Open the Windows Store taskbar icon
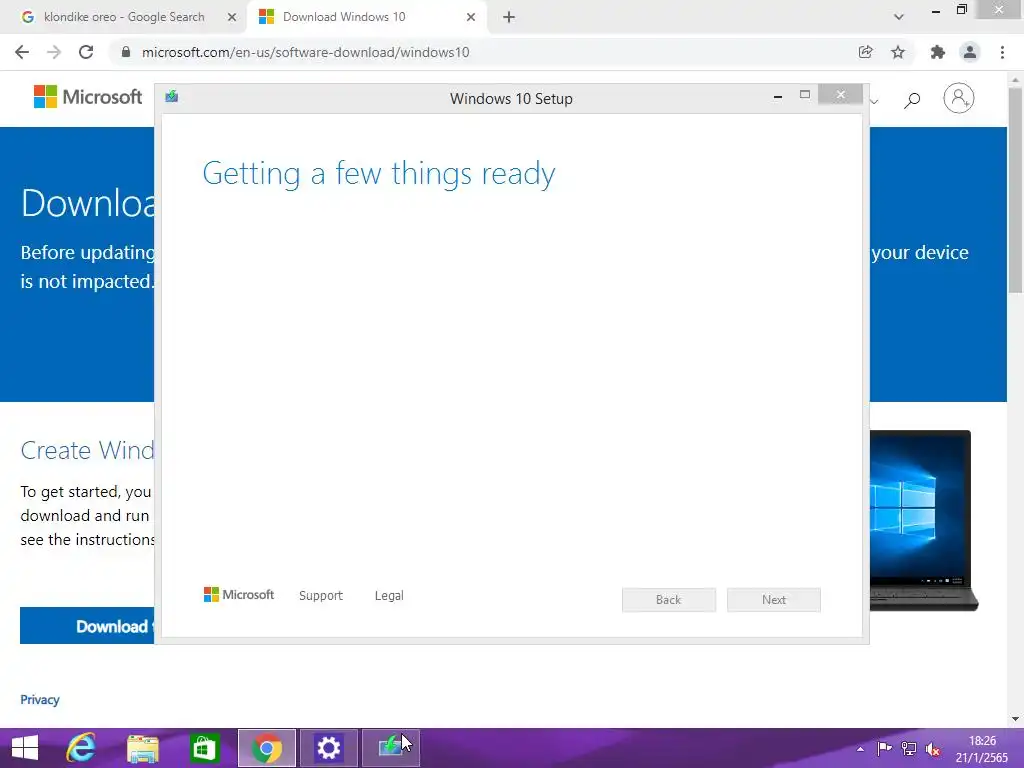 point(204,748)
